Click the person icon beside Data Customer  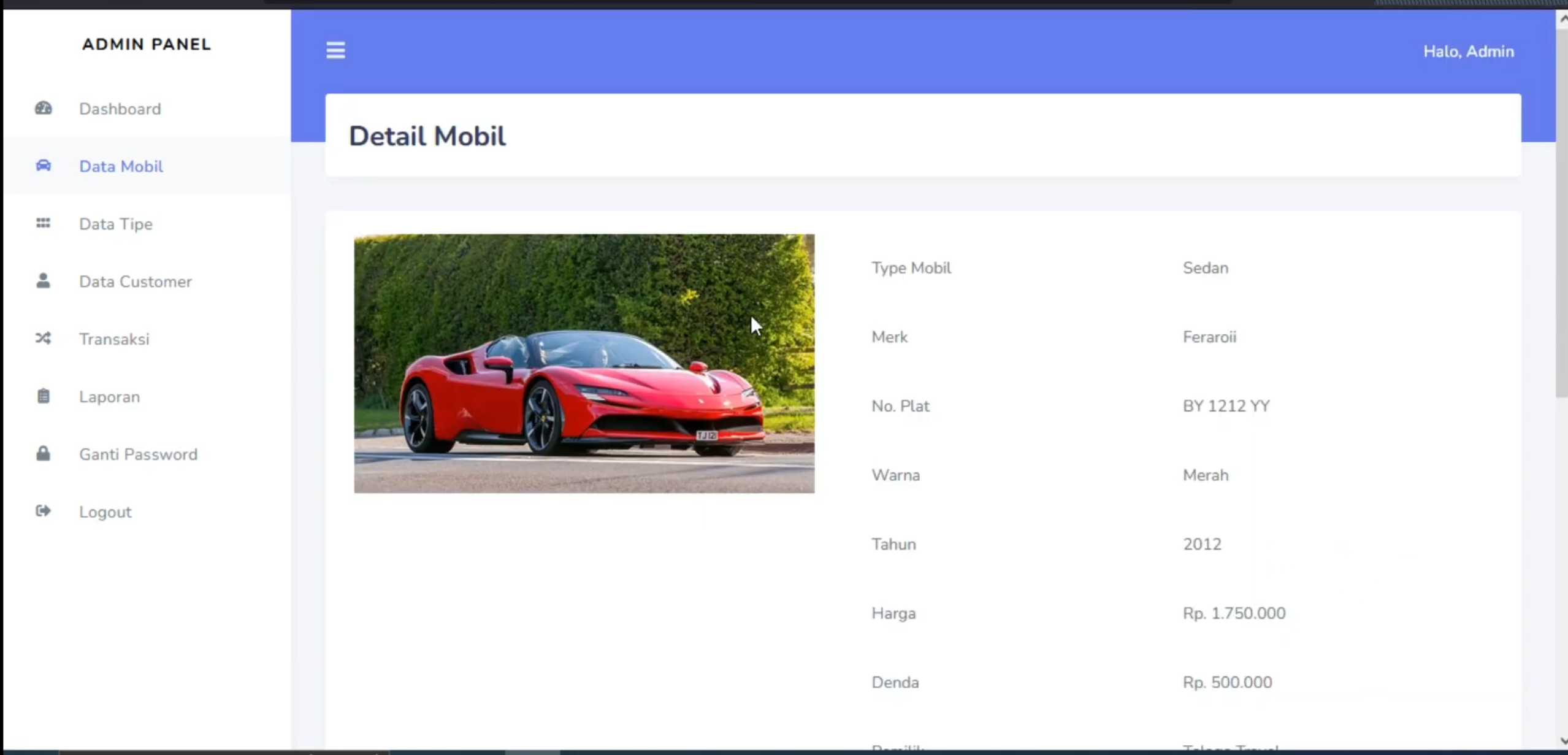[x=43, y=281]
